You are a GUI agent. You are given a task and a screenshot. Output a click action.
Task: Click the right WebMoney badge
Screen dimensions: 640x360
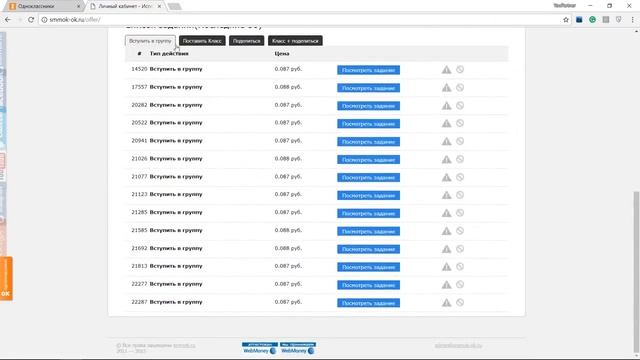coord(298,348)
